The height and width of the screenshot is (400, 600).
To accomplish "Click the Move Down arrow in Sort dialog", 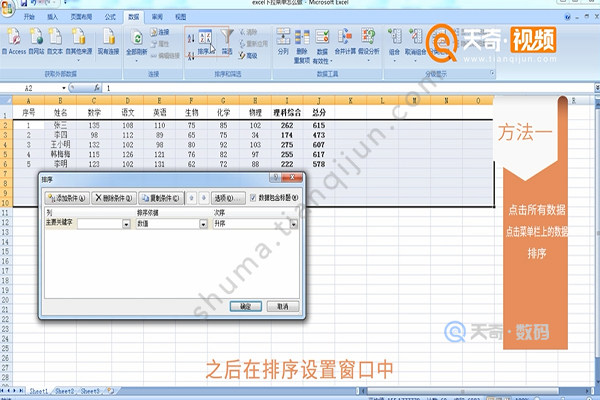I will [x=204, y=198].
